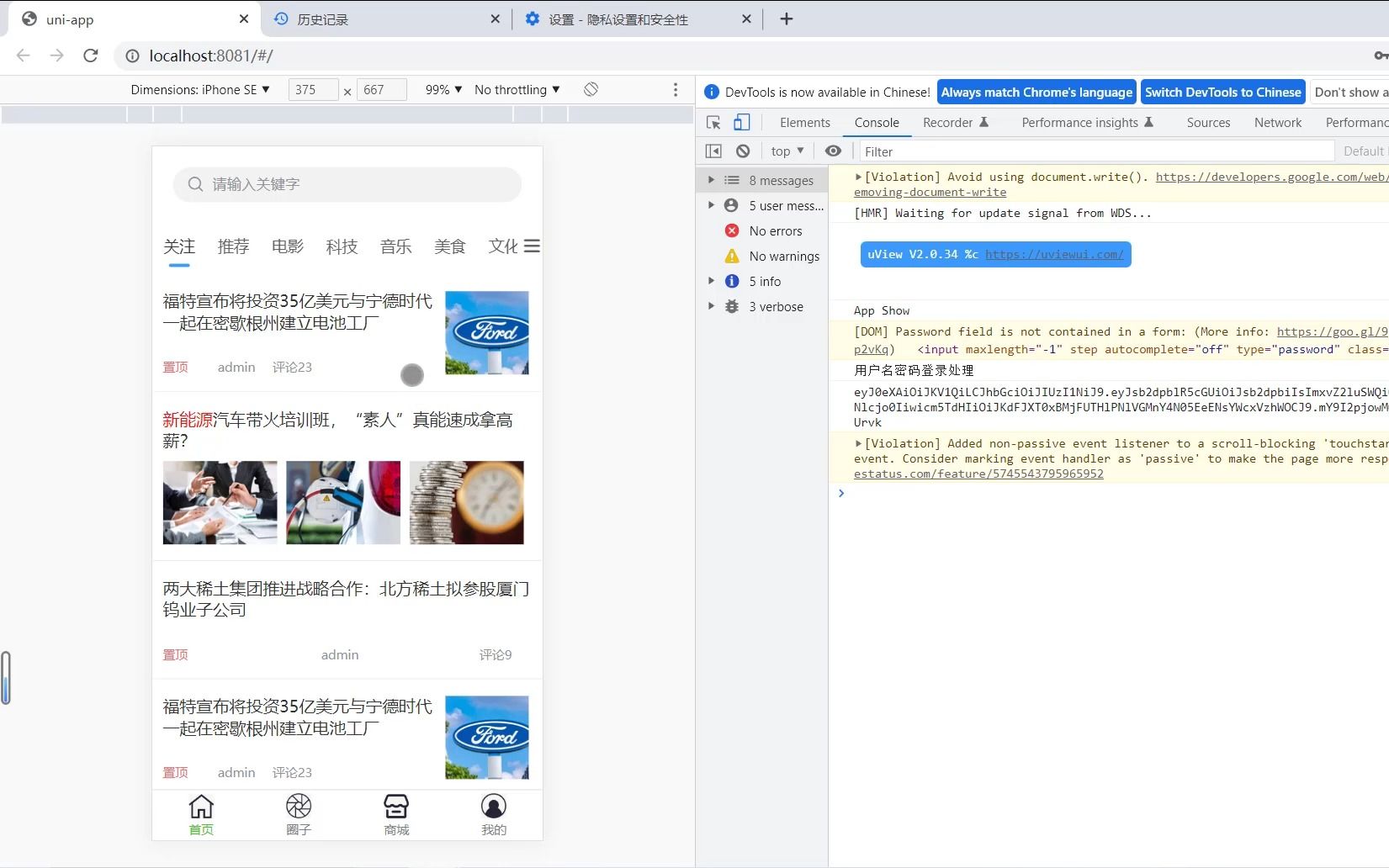Screen dimensions: 1389x868
Task: Tap the 首页 home icon
Action: [201, 806]
